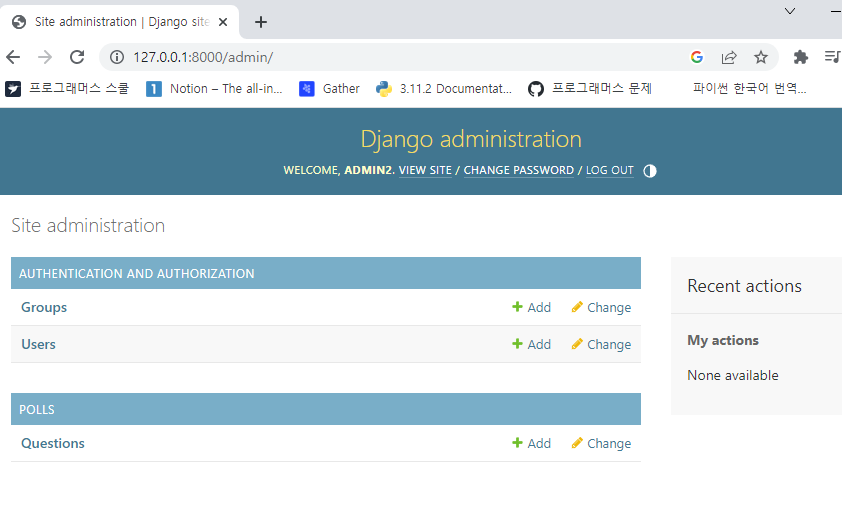The height and width of the screenshot is (506, 842).
Task: Add a new User
Action: coord(532,344)
